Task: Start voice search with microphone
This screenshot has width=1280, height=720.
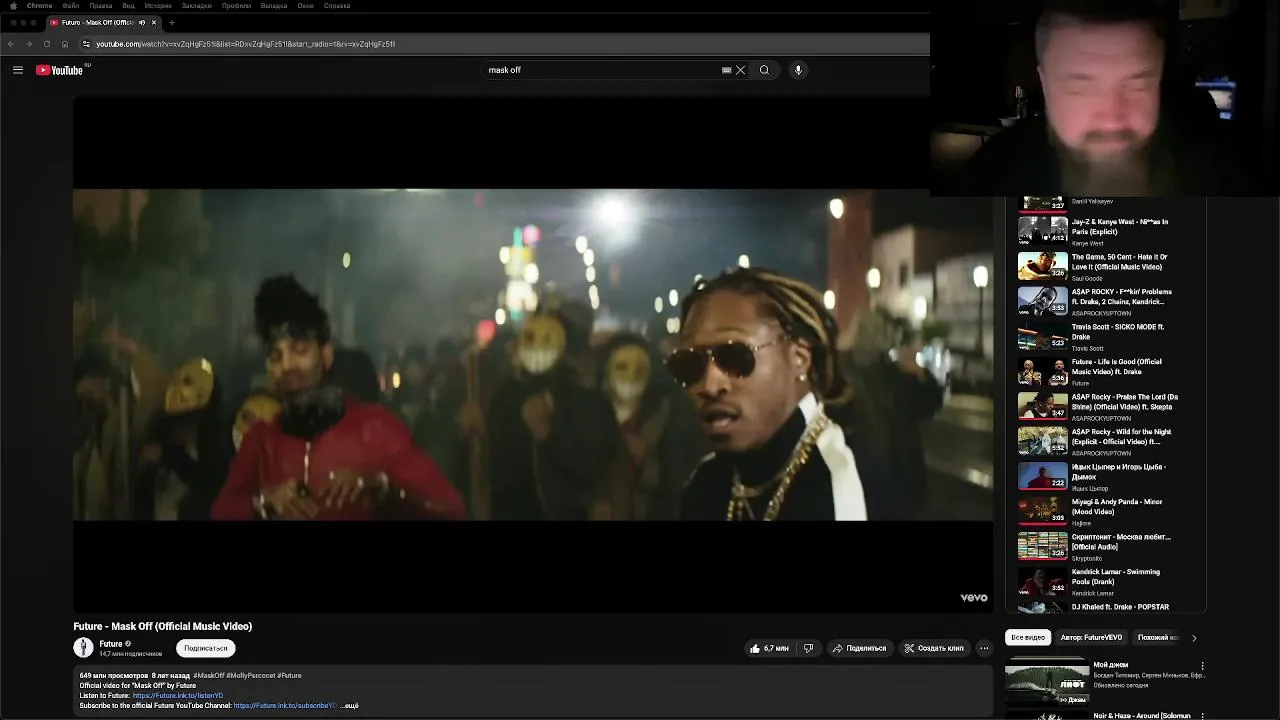Action: coord(798,70)
